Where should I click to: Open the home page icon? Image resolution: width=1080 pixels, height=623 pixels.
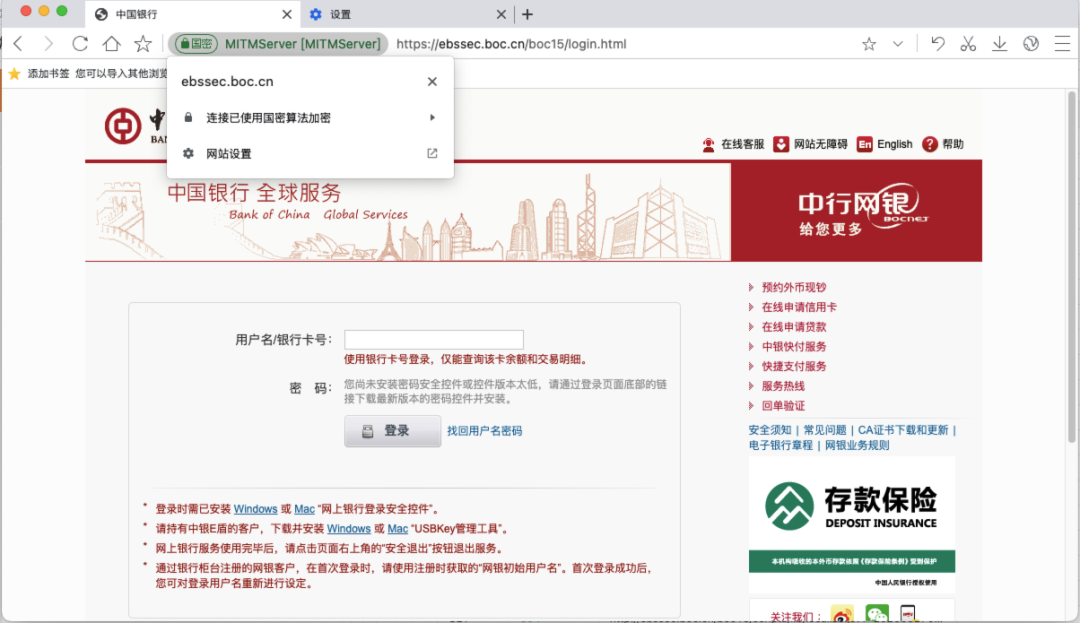pos(112,44)
